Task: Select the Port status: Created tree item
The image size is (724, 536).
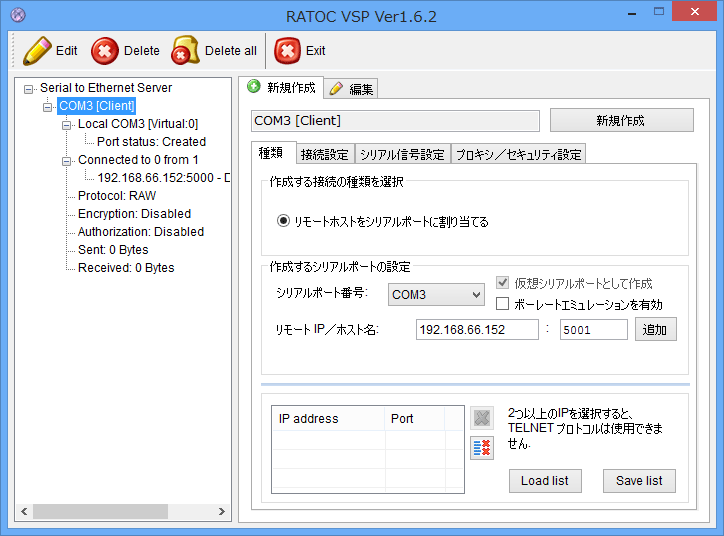Action: pyautogui.click(x=151, y=142)
